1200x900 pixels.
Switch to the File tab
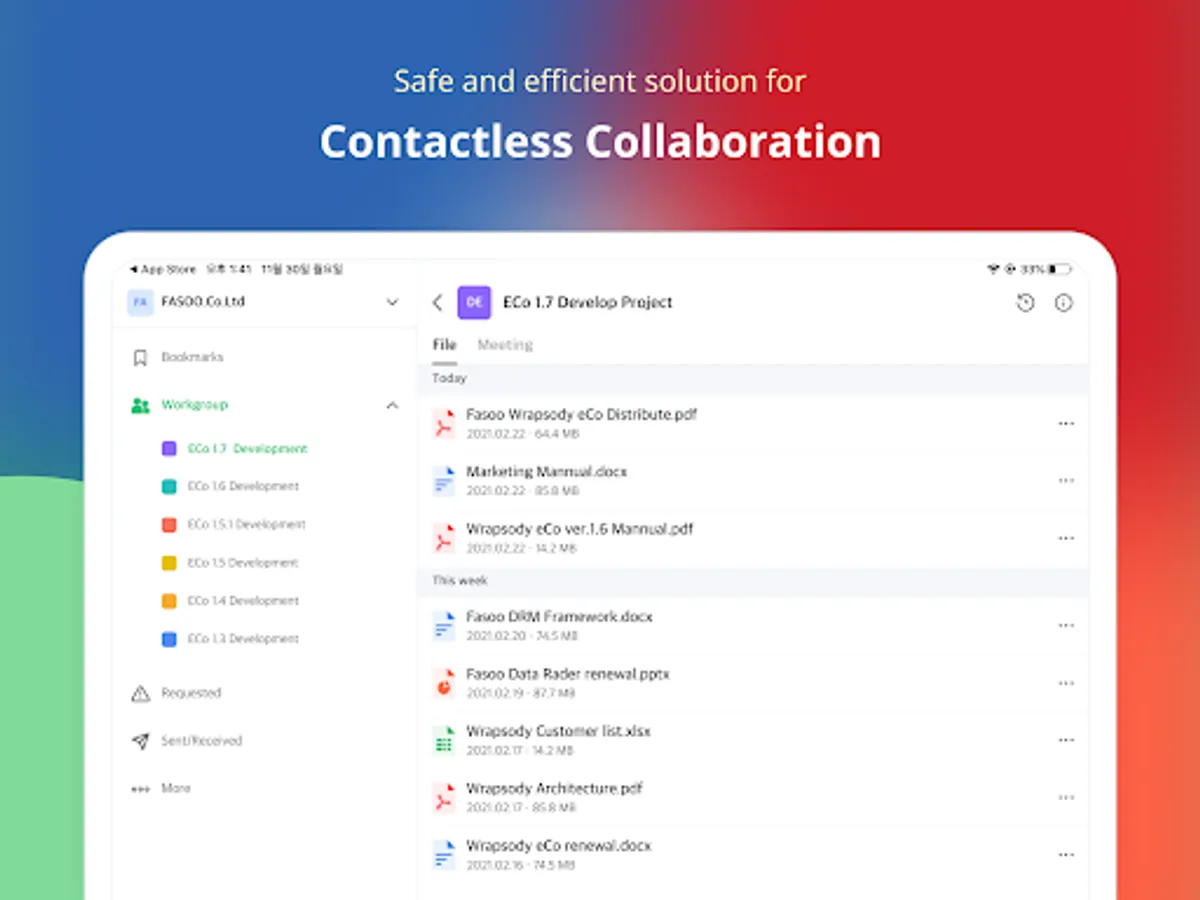tap(444, 345)
